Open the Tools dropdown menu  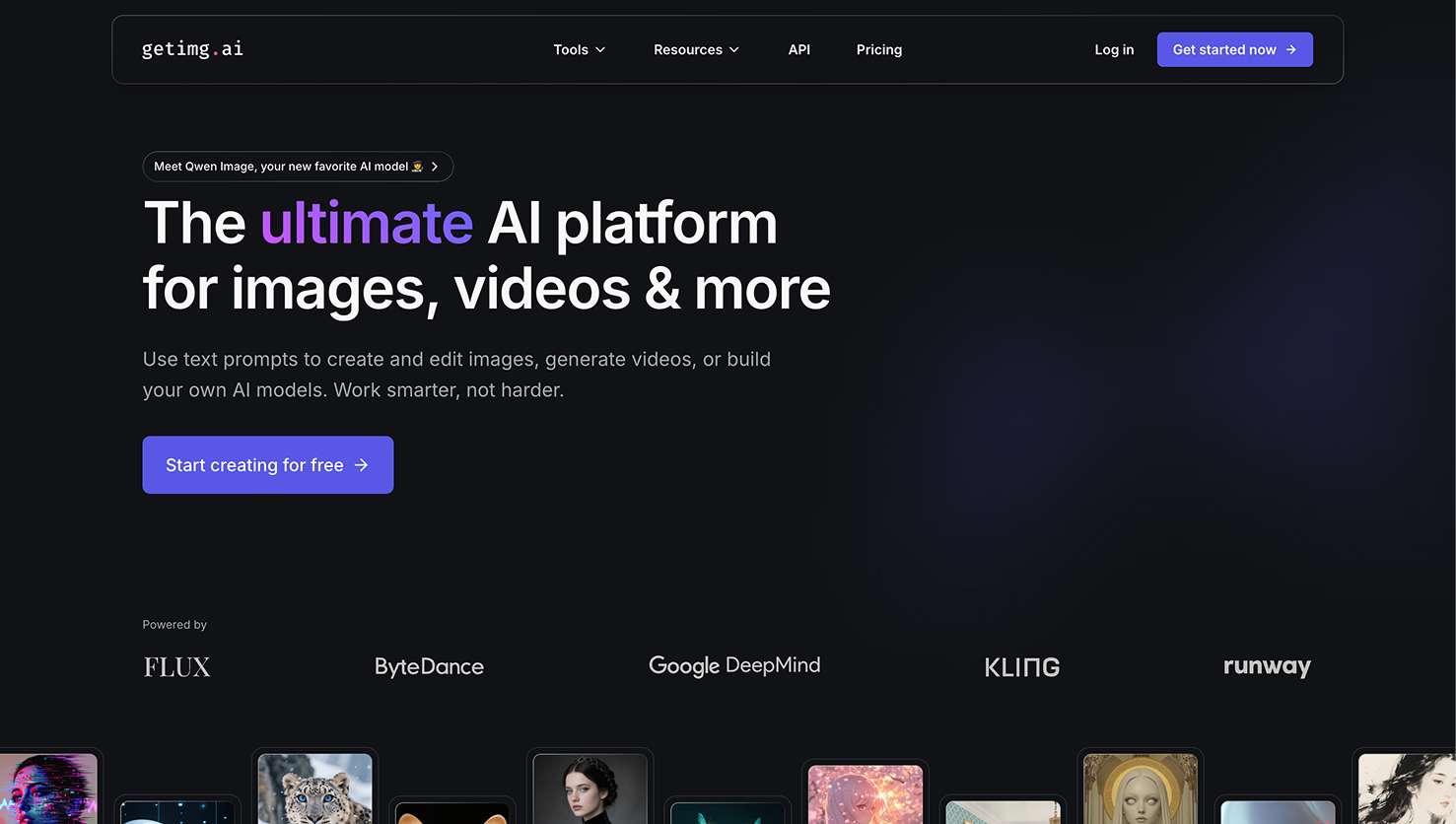click(580, 49)
